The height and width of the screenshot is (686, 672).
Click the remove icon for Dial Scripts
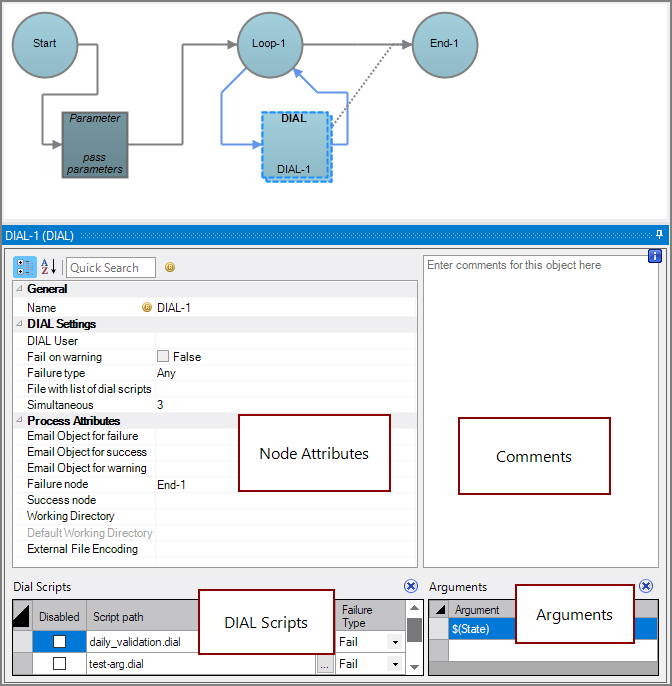[411, 587]
